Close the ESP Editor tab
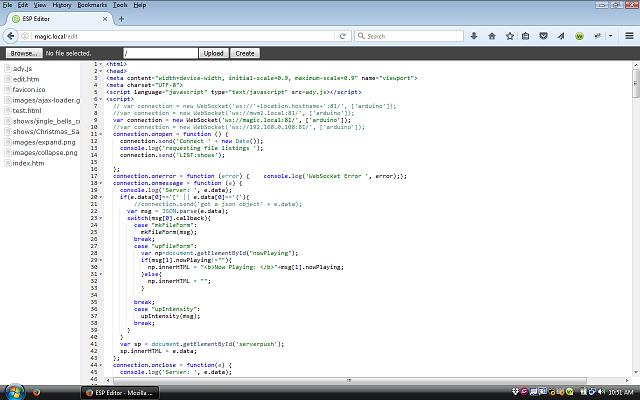The image size is (640, 400). [x=105, y=19]
